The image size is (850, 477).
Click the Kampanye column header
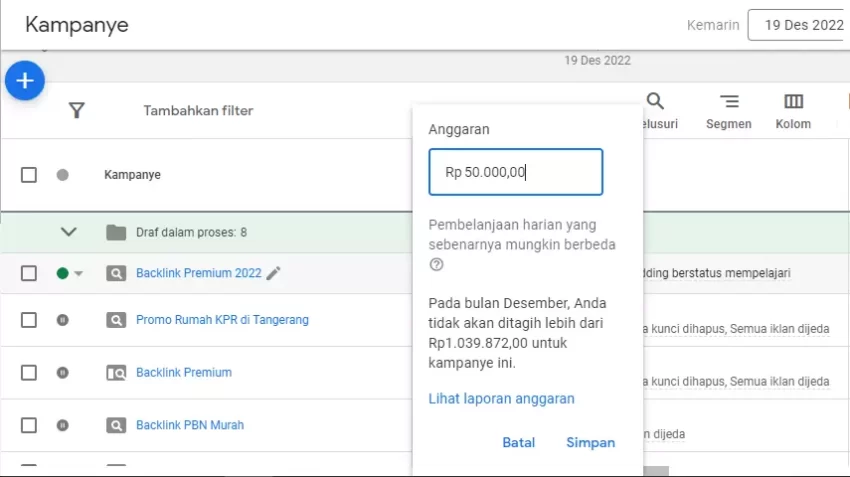click(132, 175)
